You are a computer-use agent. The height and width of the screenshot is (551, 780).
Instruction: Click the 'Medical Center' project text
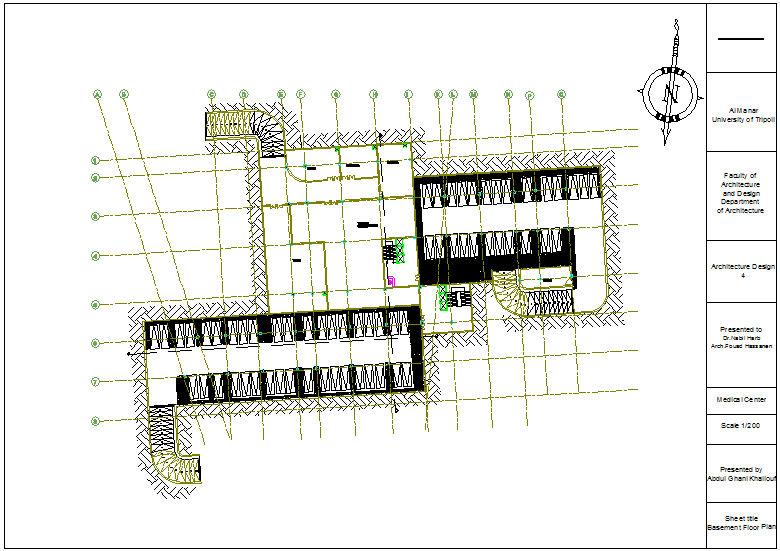pos(741,400)
